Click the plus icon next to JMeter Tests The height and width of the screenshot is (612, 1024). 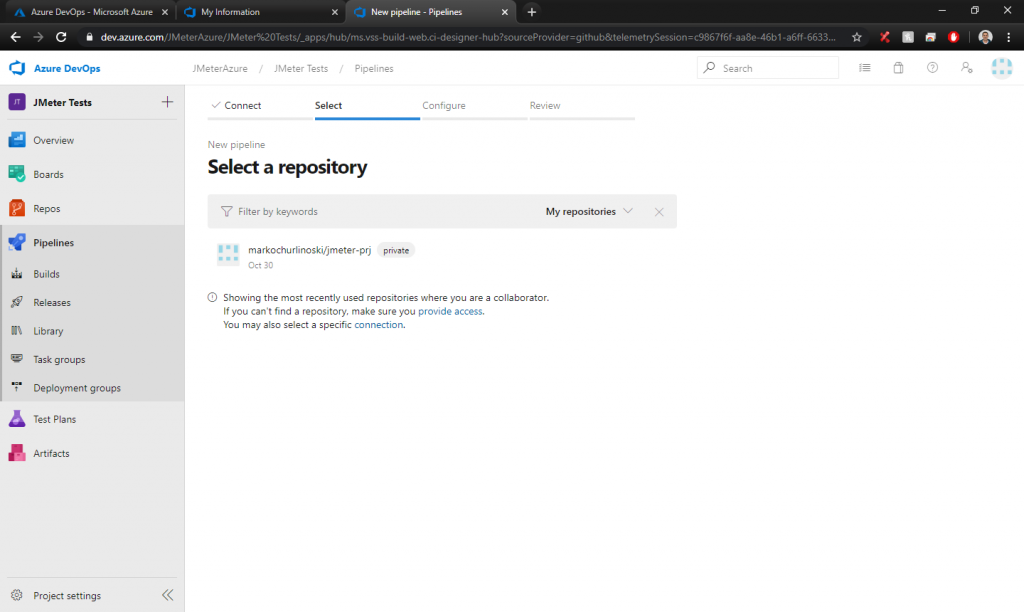point(167,102)
